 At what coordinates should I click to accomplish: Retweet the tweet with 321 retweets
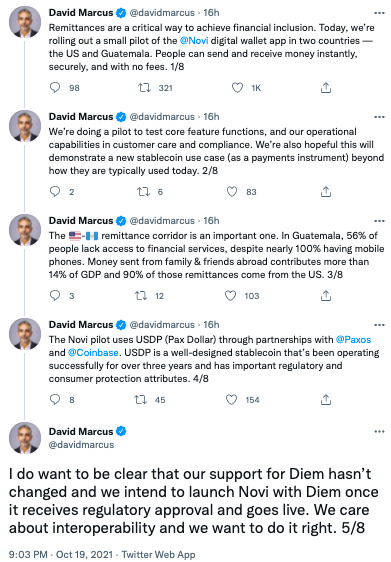click(x=144, y=87)
